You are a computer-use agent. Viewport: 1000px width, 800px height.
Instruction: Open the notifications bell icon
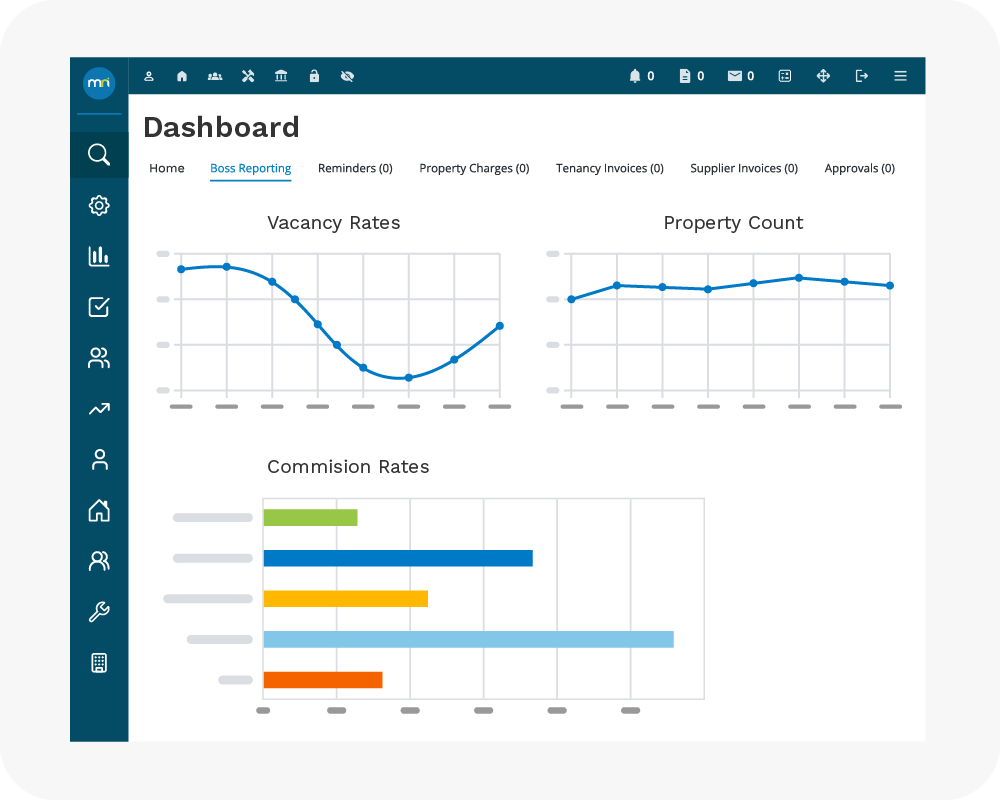(635, 76)
